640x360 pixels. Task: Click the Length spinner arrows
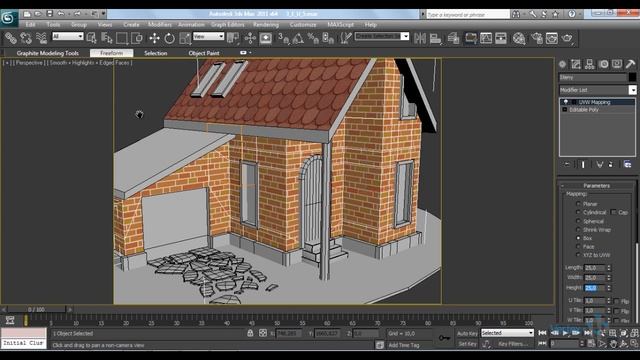pyautogui.click(x=609, y=268)
